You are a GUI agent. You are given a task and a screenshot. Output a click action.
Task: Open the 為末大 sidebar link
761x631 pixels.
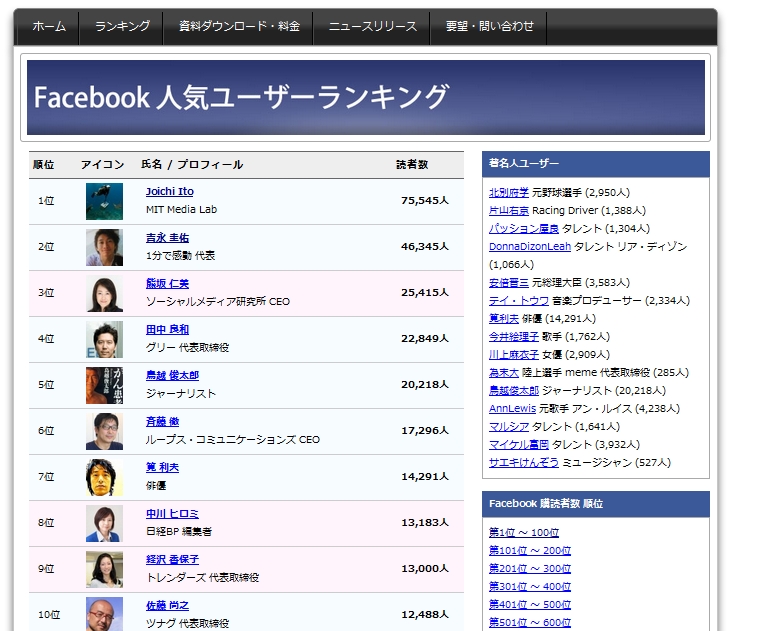coord(504,373)
